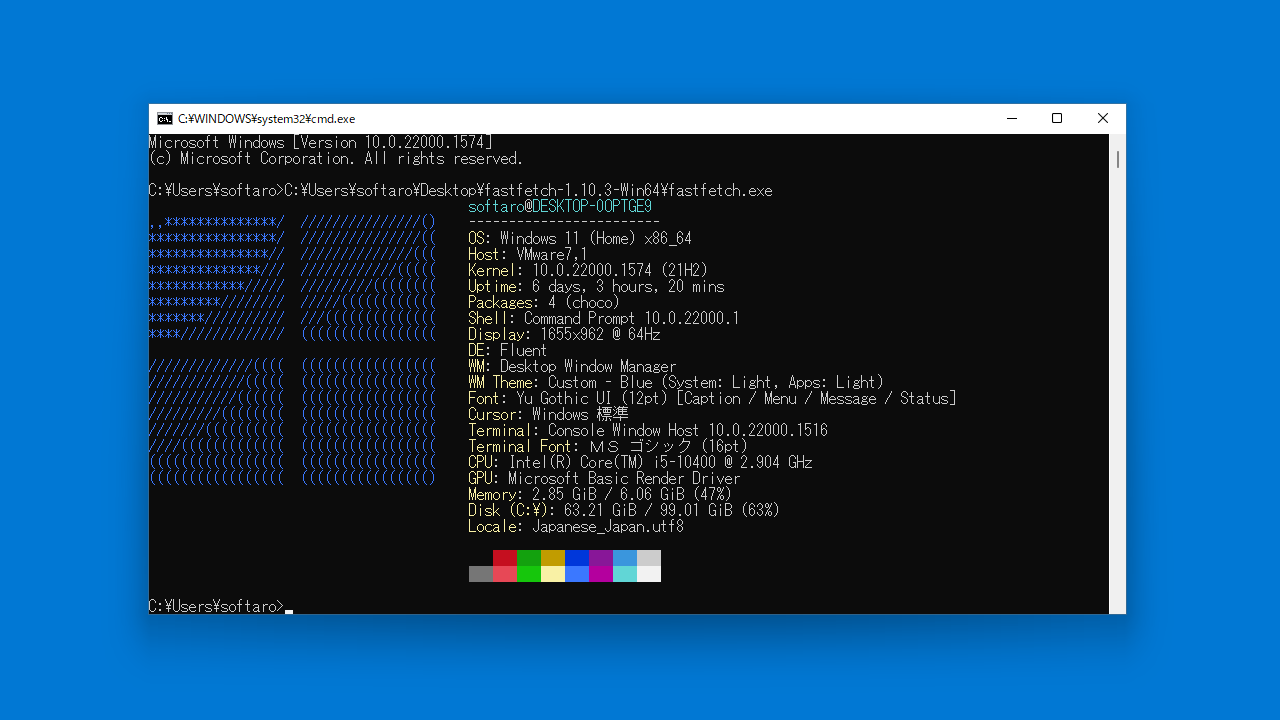Click the Host: VMware7,1 line

(528, 255)
